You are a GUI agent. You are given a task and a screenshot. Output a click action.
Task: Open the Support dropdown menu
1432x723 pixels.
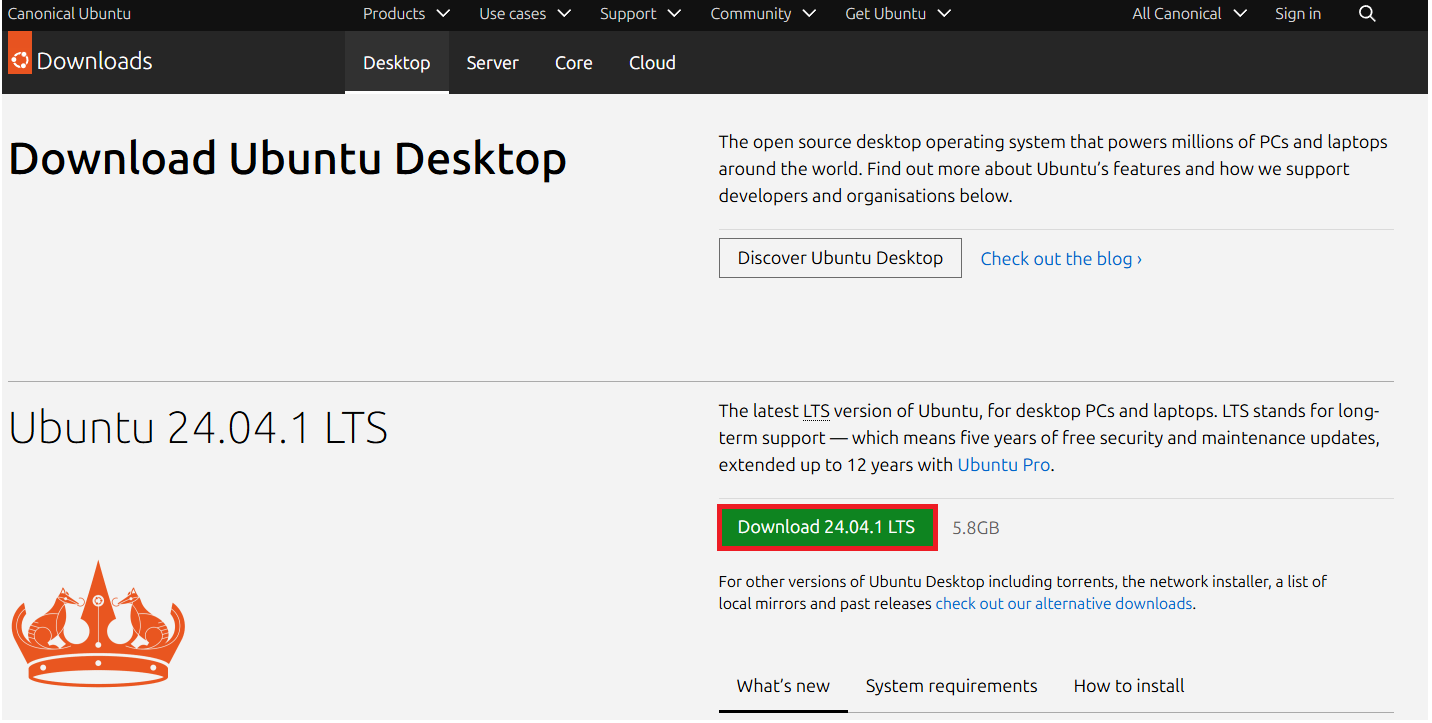[640, 14]
